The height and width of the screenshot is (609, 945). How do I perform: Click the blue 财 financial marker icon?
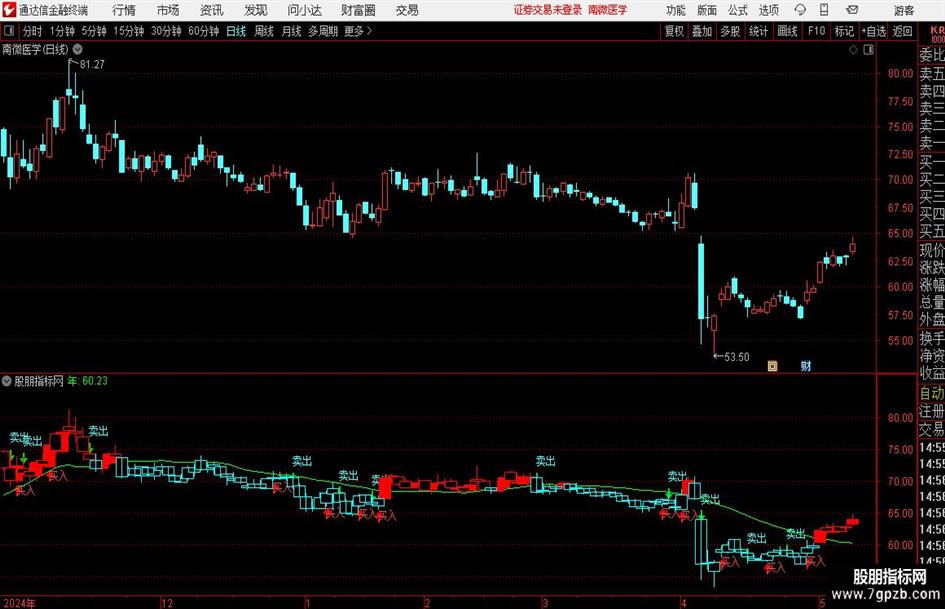point(806,366)
